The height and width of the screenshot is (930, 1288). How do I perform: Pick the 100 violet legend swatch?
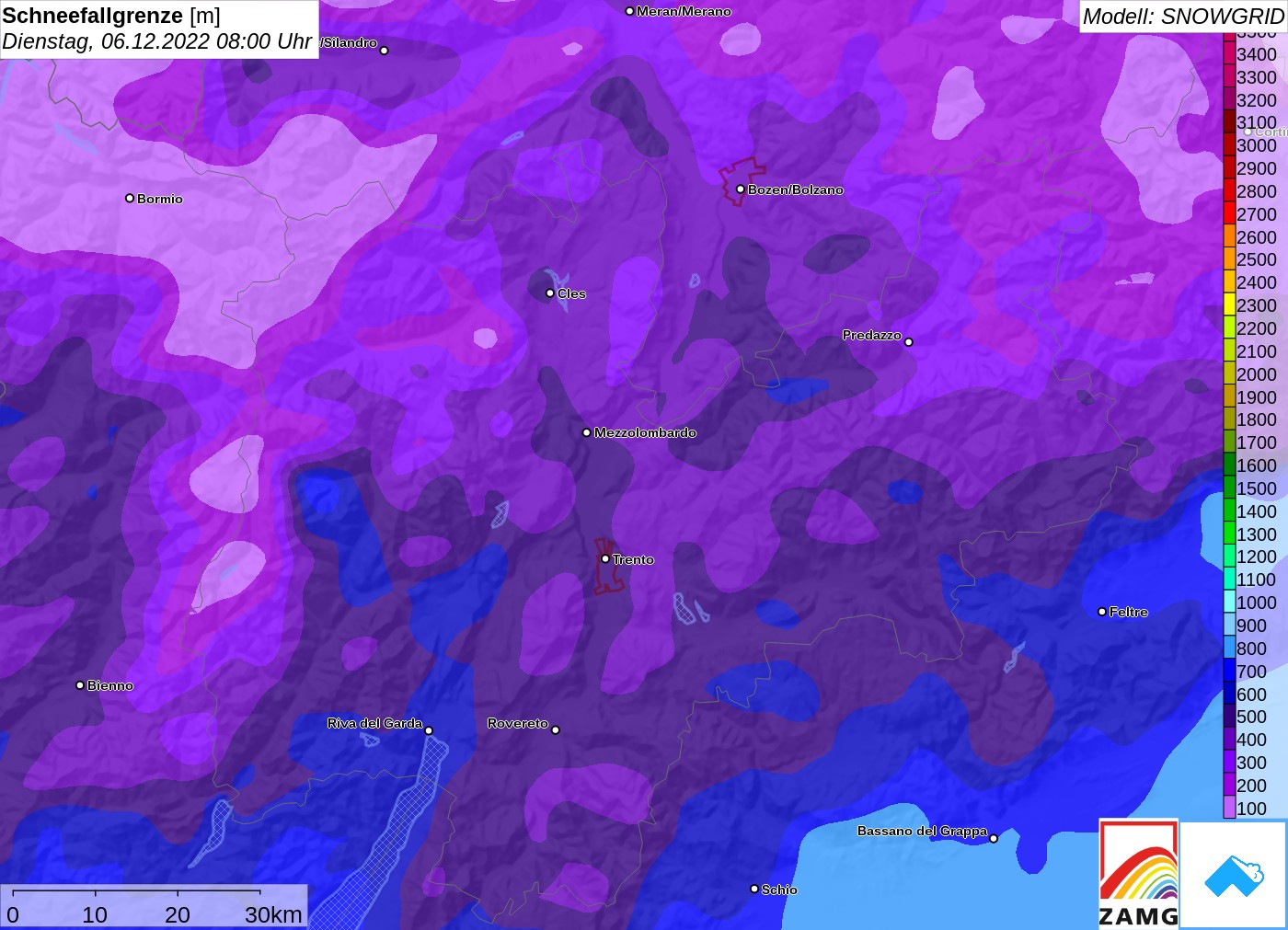pos(1229,808)
